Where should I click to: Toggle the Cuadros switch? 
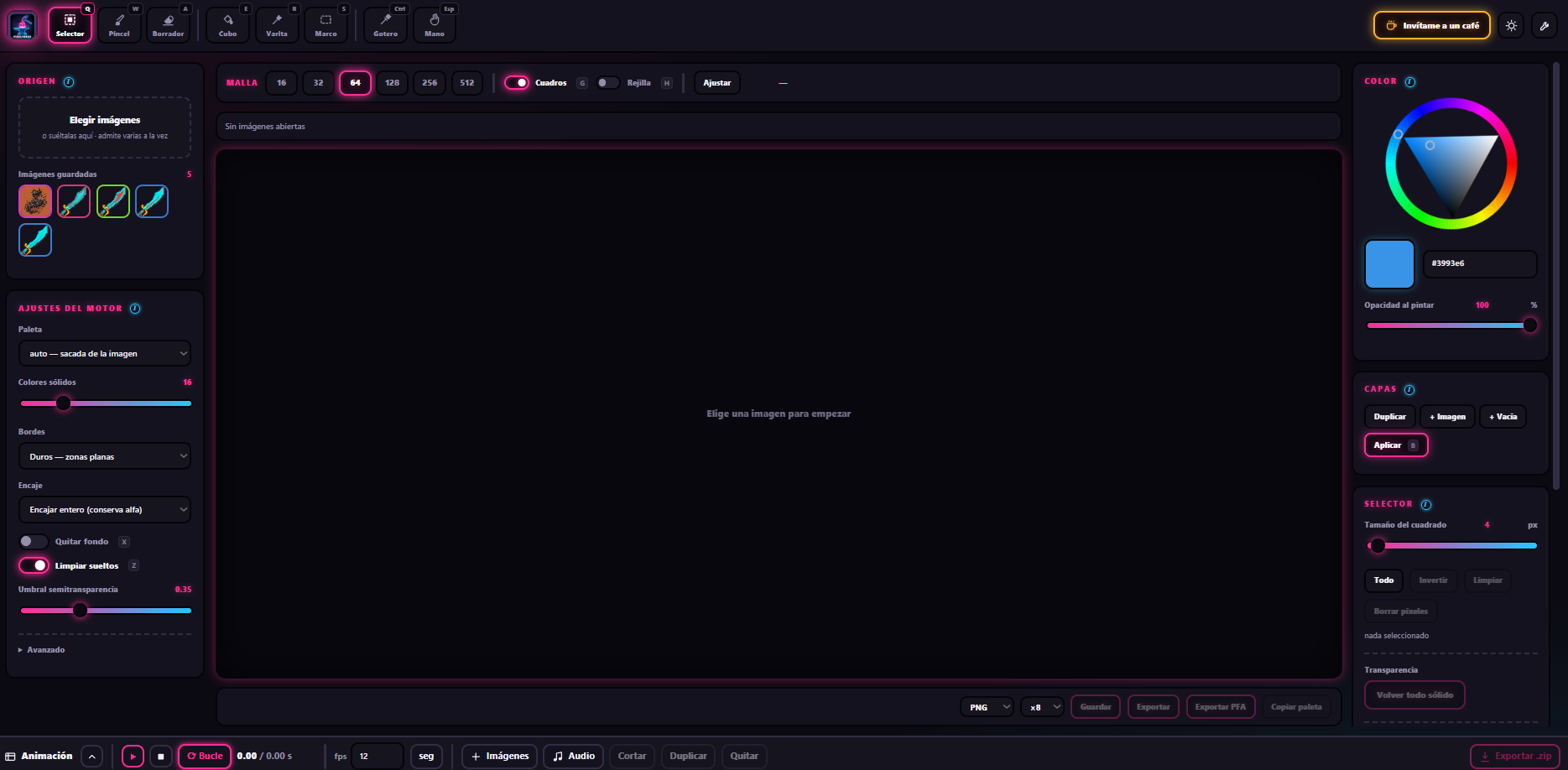coord(517,82)
